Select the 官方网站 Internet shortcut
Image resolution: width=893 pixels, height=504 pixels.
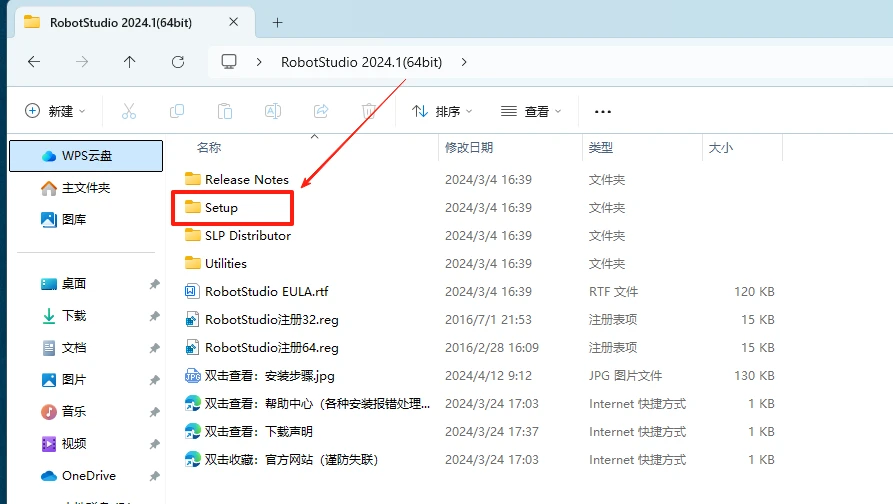pos(291,459)
